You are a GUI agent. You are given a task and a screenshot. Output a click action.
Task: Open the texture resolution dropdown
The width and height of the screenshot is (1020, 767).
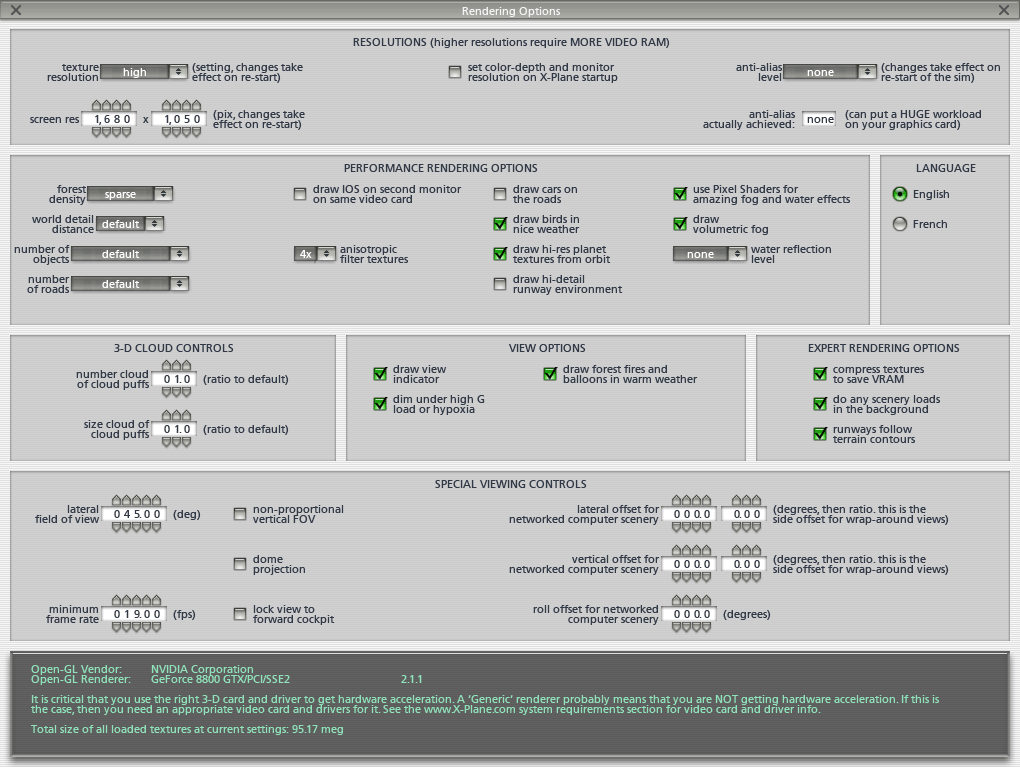(144, 72)
